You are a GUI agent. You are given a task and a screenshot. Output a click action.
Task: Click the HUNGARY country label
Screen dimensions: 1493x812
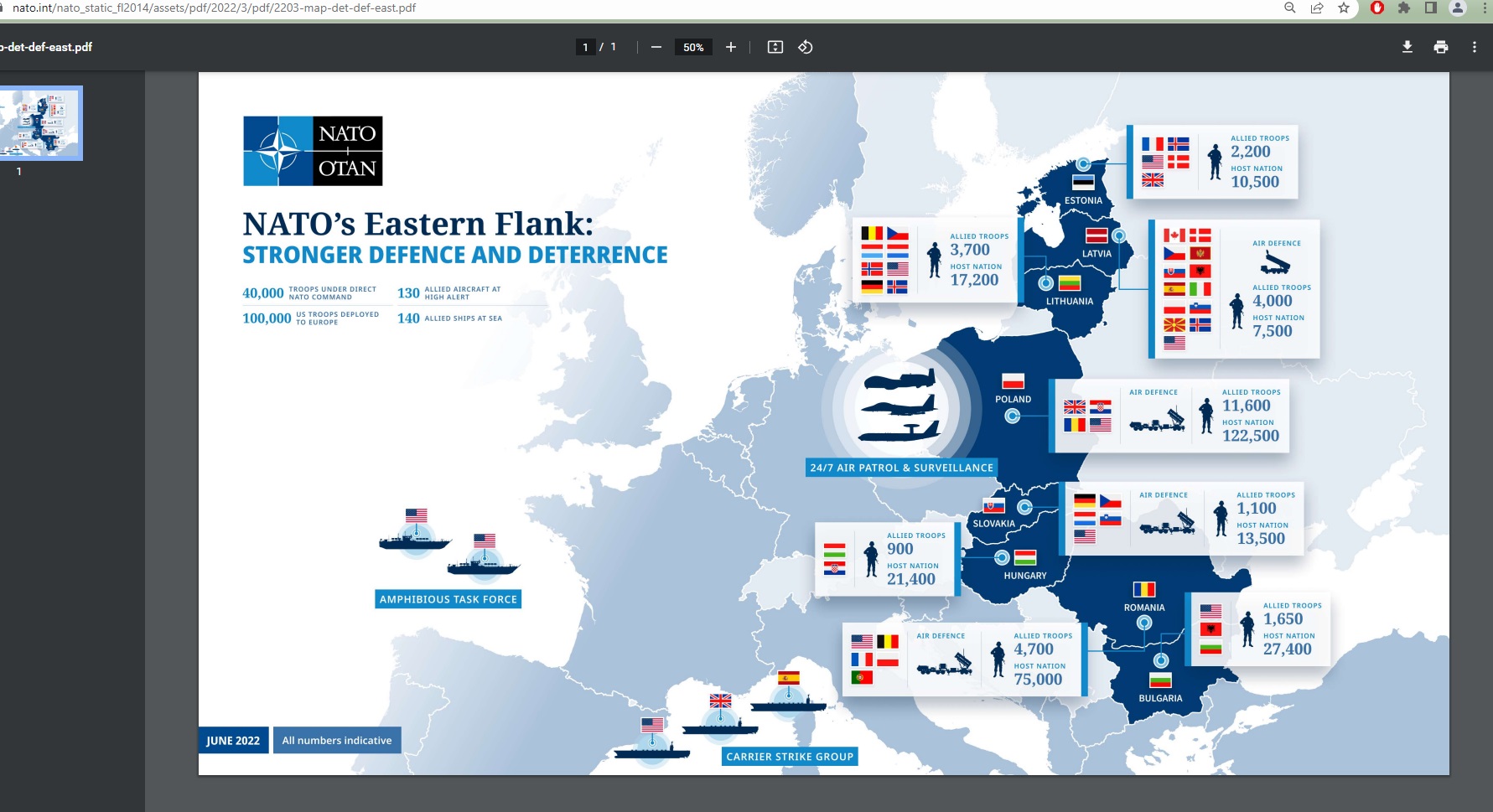(x=1025, y=576)
